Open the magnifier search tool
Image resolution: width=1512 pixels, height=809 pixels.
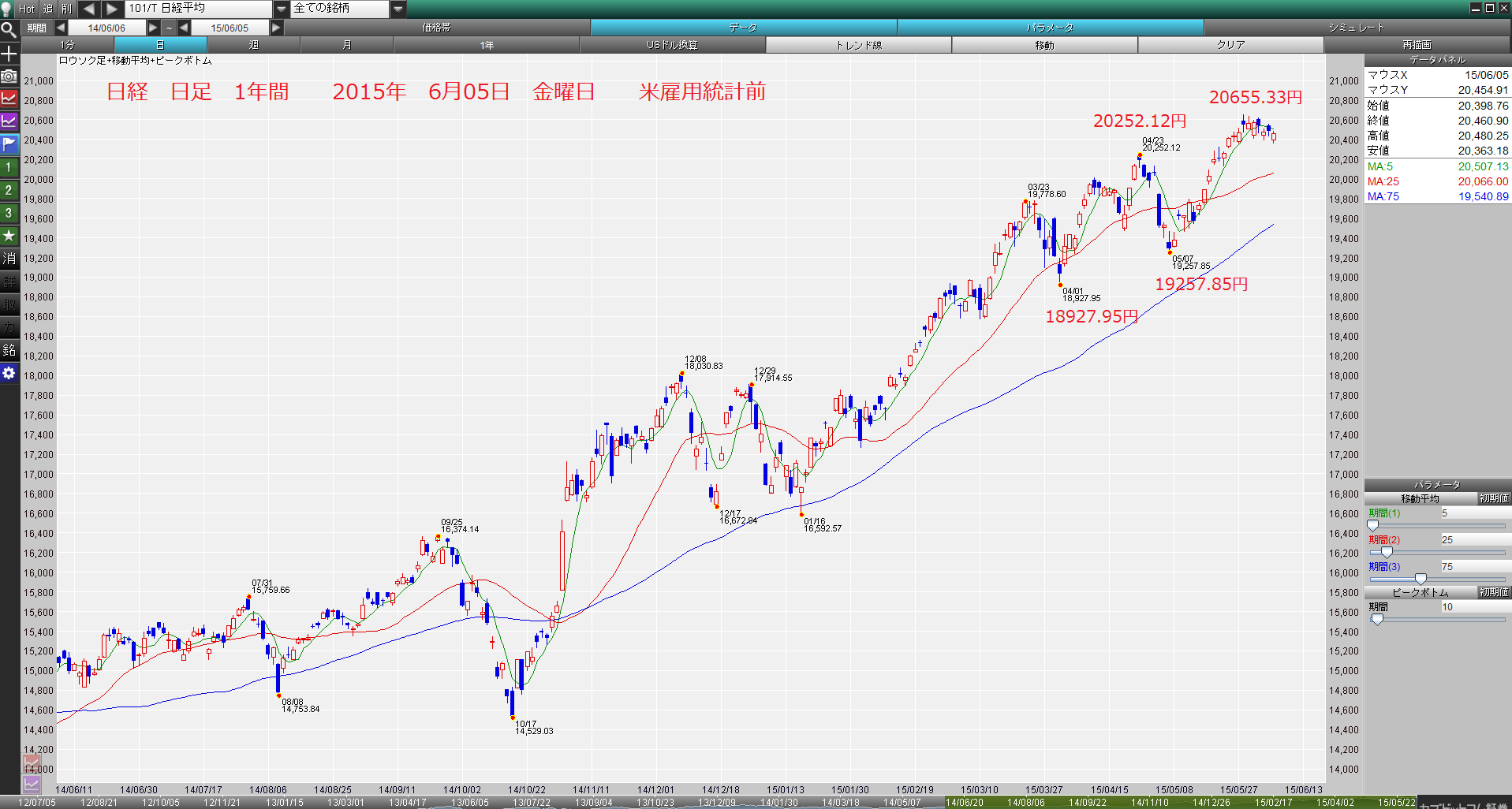tap(9, 30)
